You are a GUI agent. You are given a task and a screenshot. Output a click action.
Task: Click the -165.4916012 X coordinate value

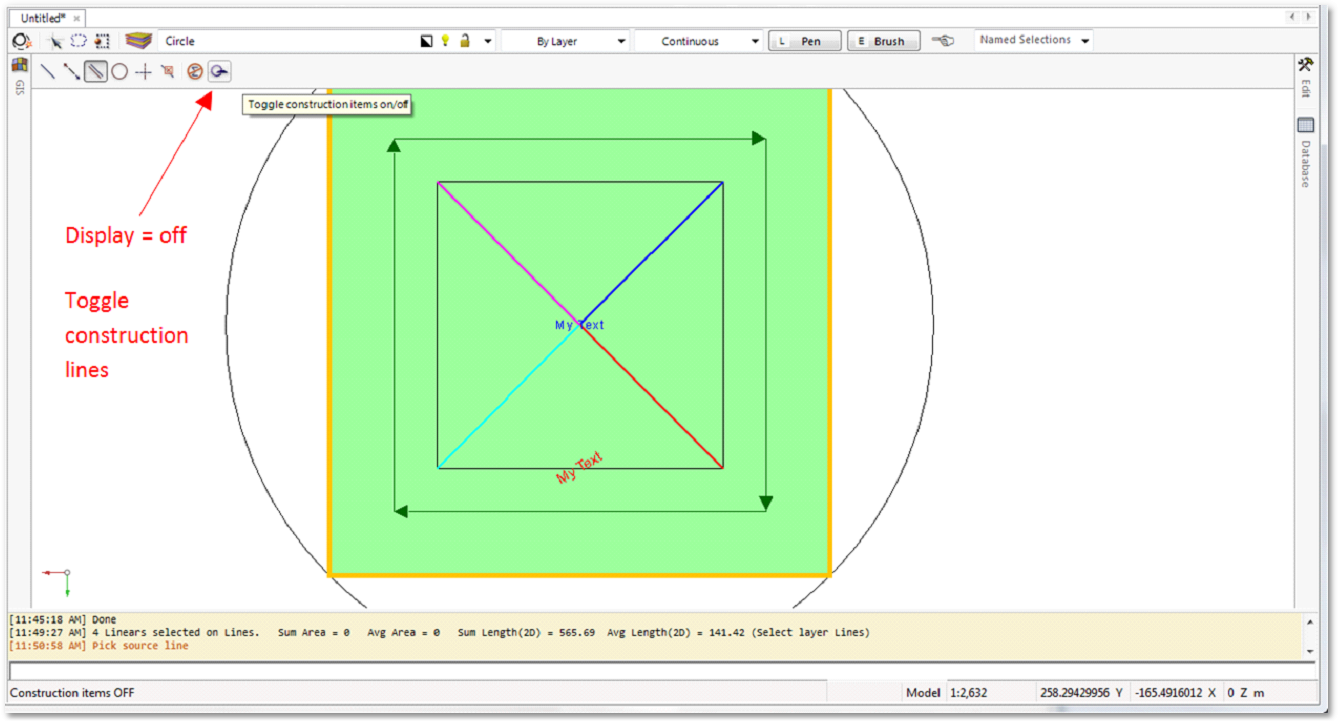(1176, 692)
